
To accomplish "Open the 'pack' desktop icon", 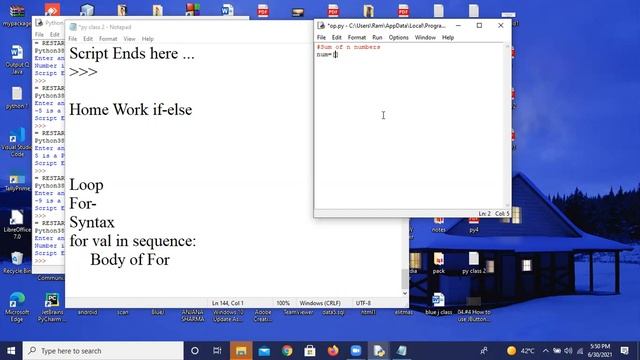I will tap(439, 263).
